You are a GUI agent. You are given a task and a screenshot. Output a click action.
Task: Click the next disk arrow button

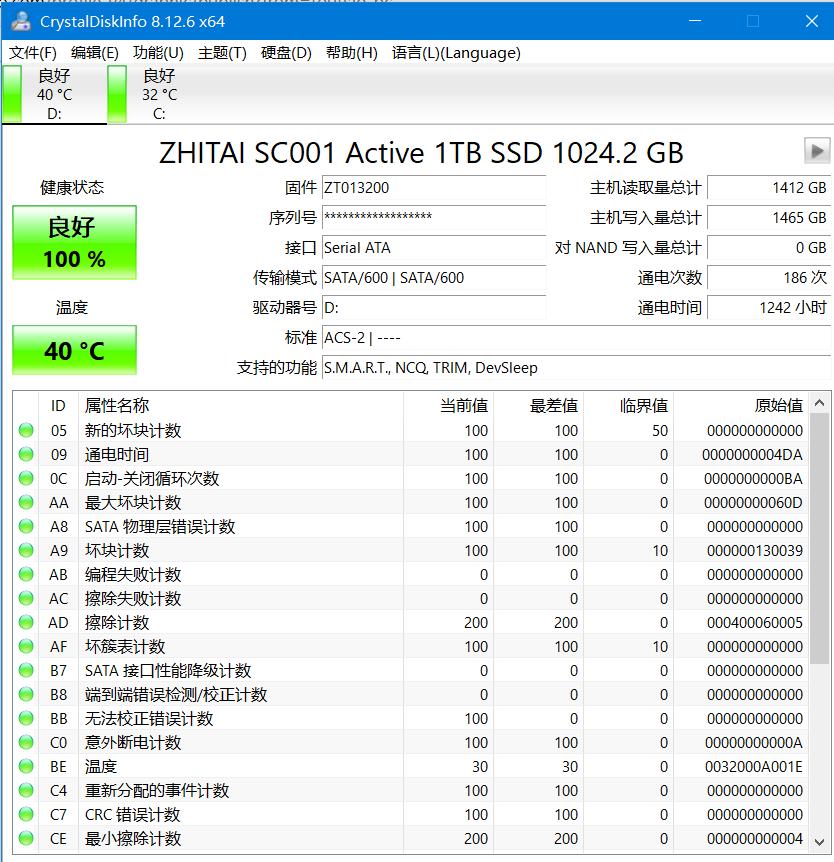(x=819, y=152)
